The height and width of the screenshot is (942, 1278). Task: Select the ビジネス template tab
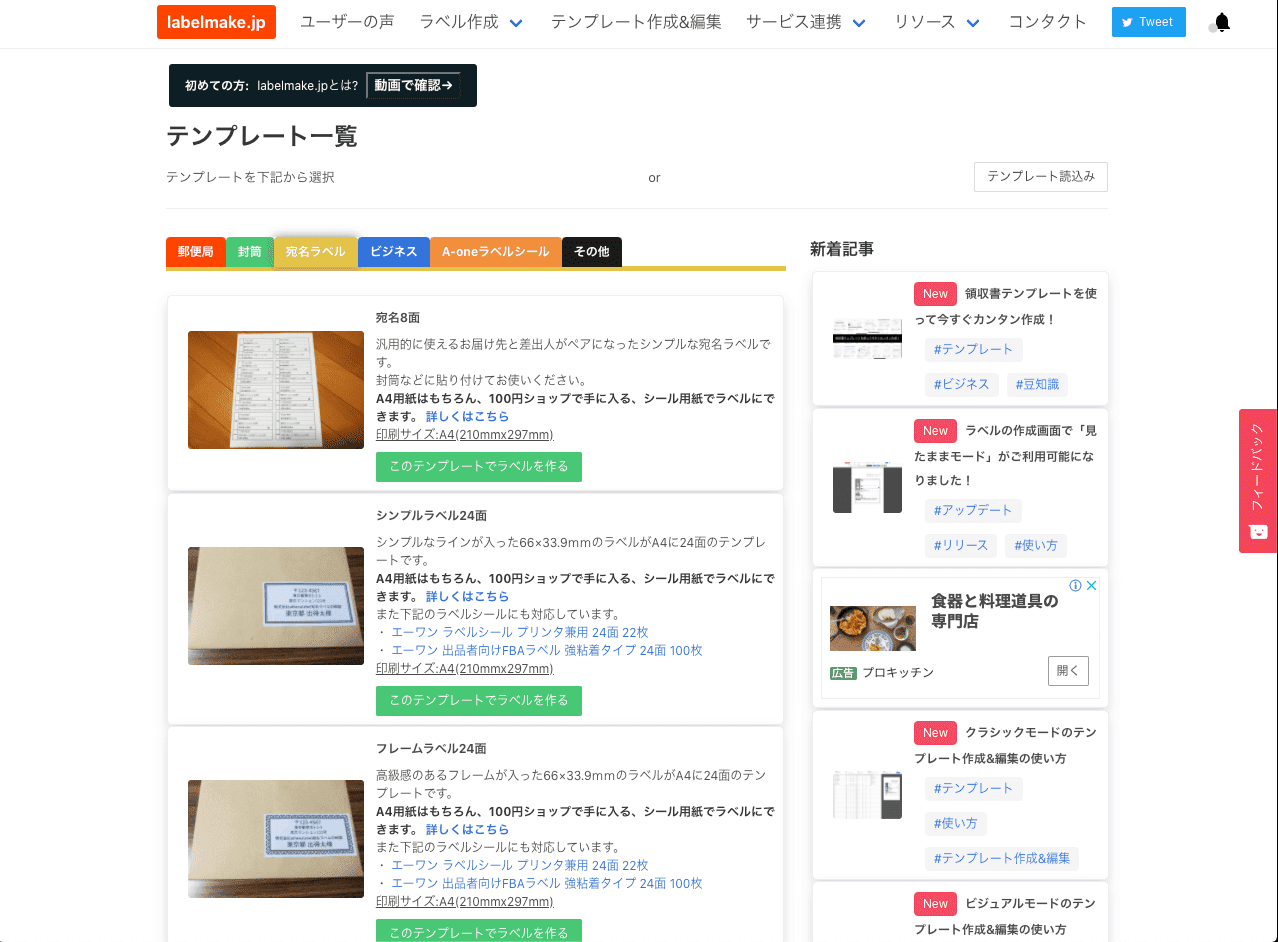point(393,252)
